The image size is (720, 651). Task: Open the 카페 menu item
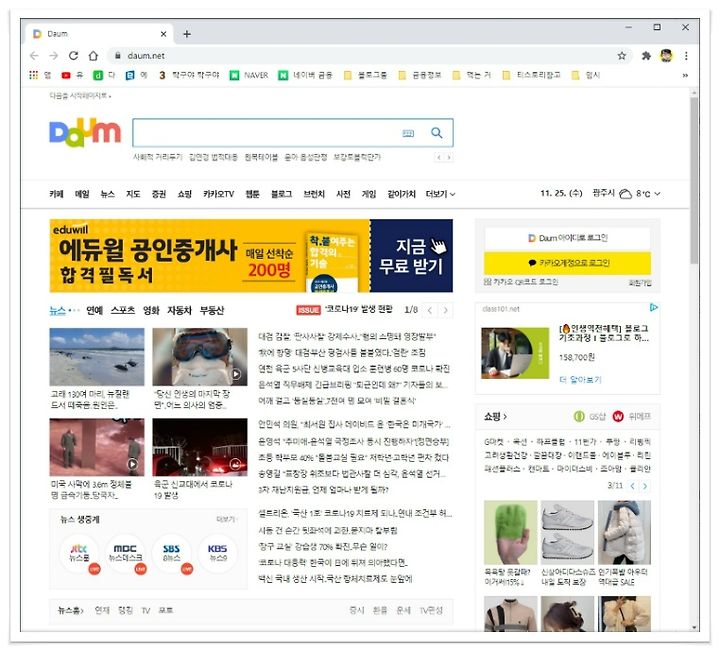tap(56, 194)
